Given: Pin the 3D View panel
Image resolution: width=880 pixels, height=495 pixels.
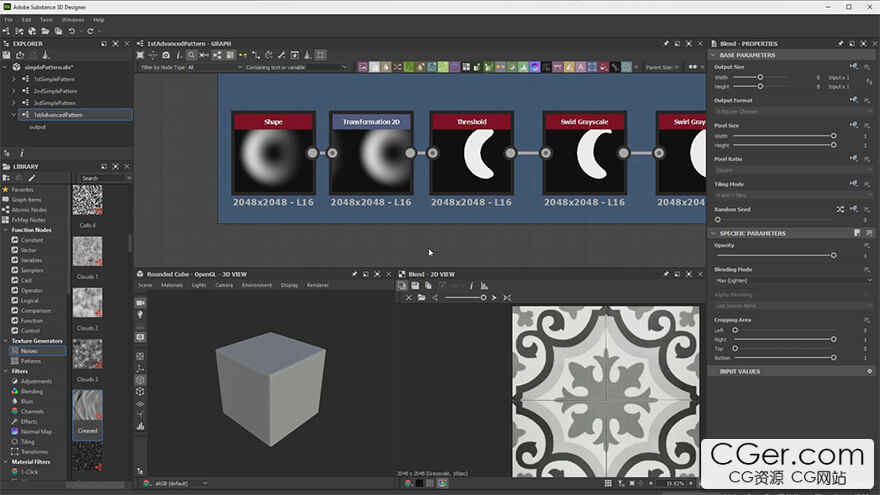Looking at the screenshot, I should (354, 274).
